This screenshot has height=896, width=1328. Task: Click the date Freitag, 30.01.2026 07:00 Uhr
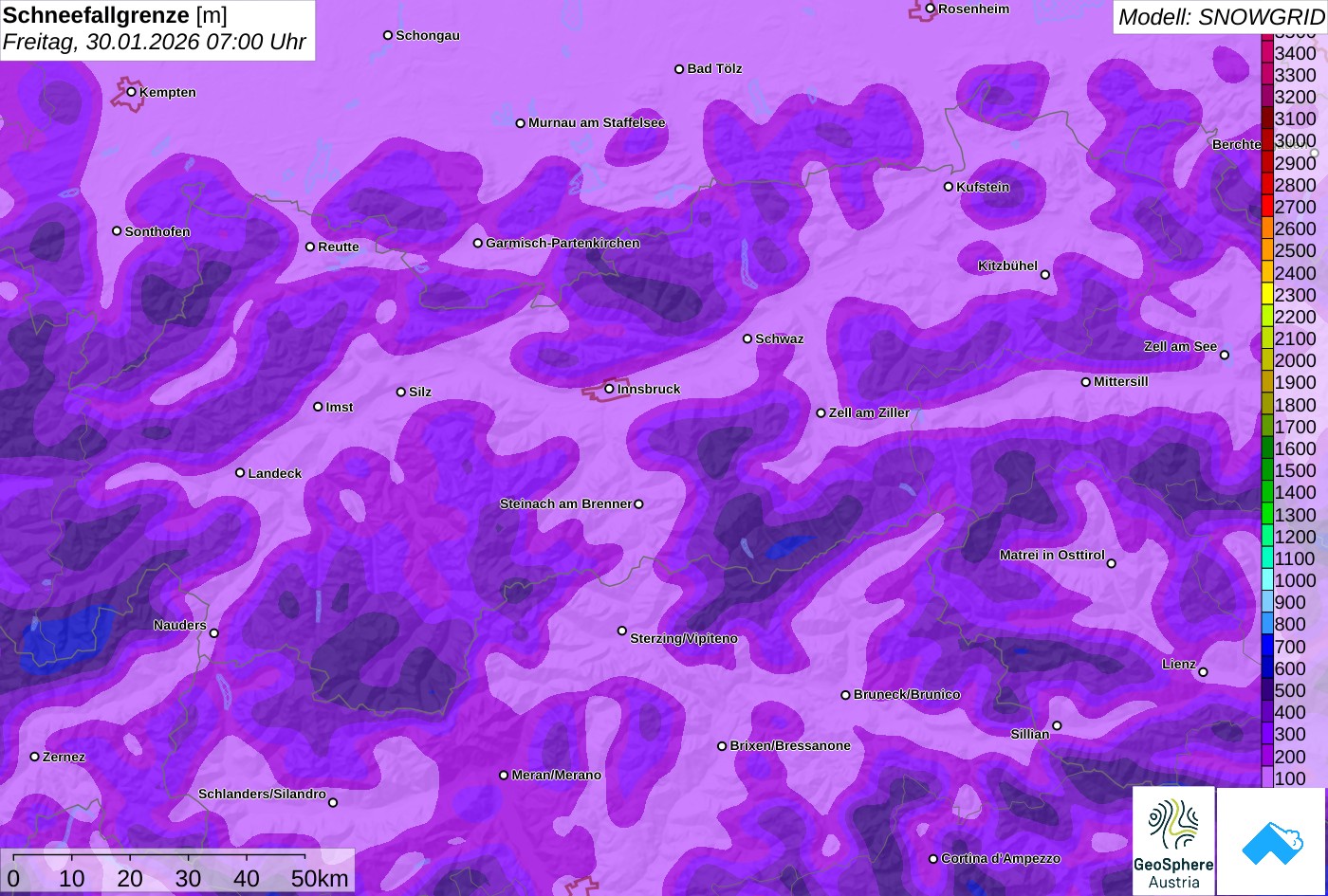(x=155, y=43)
